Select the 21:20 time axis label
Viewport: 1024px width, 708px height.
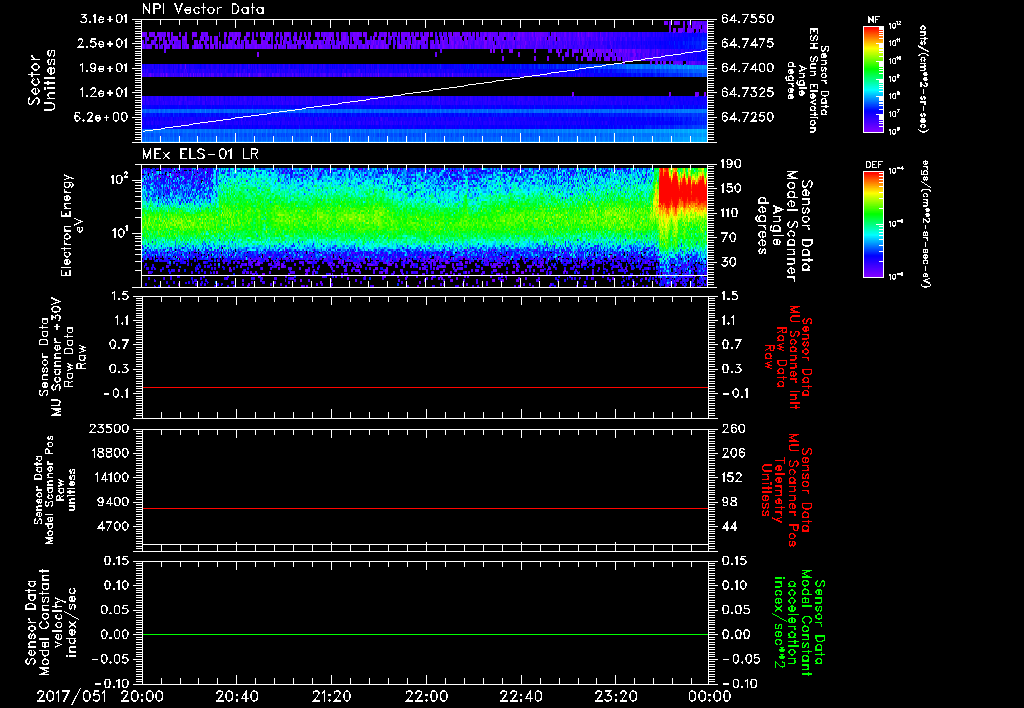(x=331, y=697)
